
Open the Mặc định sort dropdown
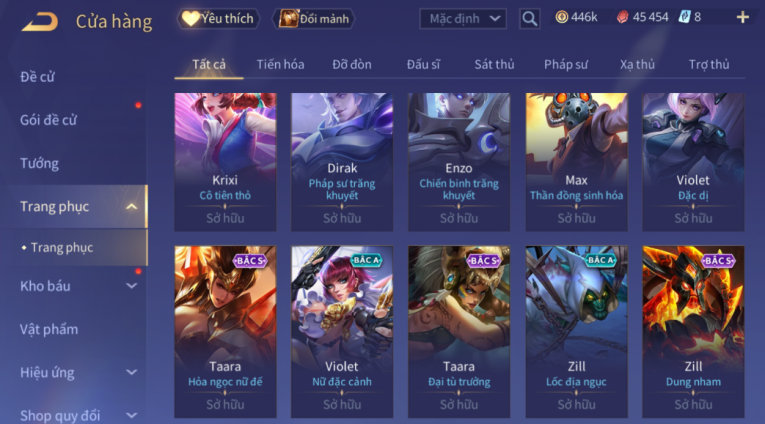click(463, 19)
